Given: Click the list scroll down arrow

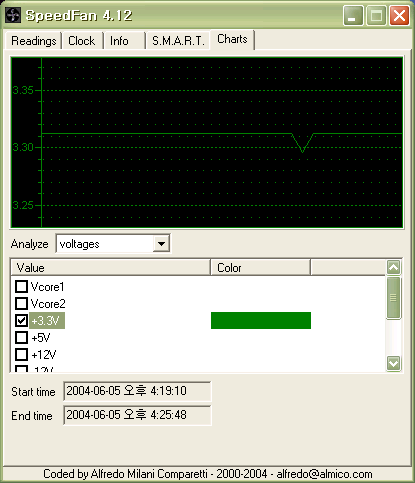Looking at the screenshot, I should [394, 363].
